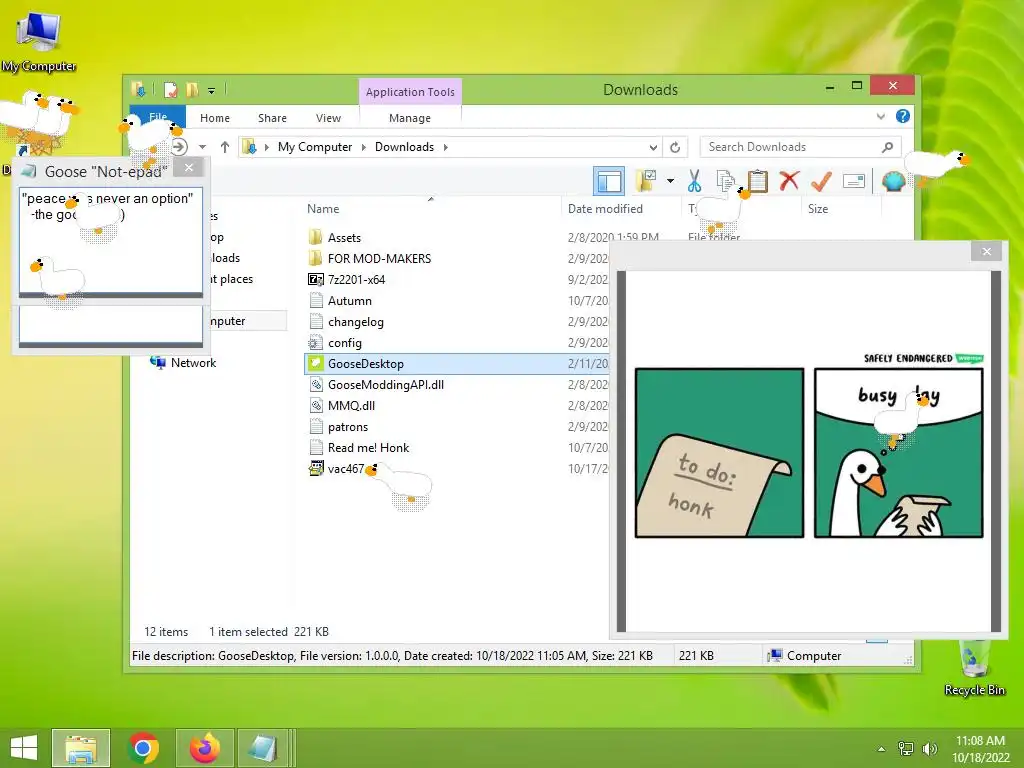Click the to do honk comic image
1024x768 pixels.
[x=719, y=453]
